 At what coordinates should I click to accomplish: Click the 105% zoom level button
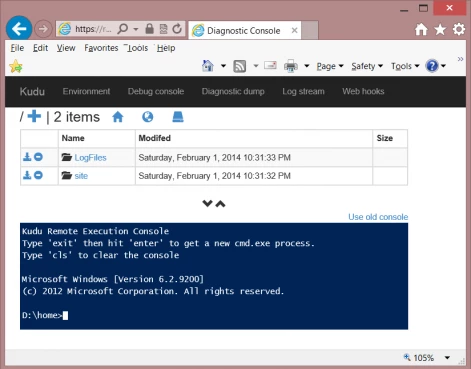tap(419, 358)
